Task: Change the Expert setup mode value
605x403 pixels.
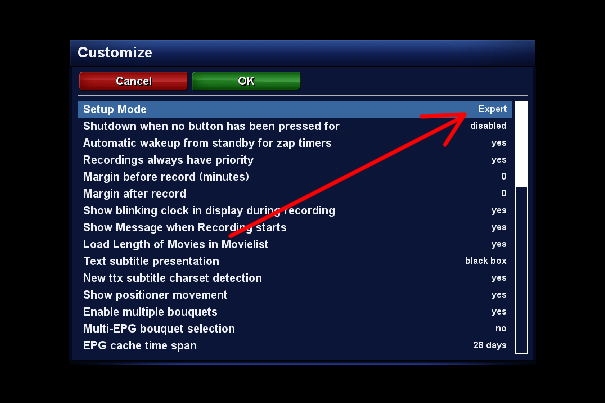Action: pyautogui.click(x=492, y=109)
